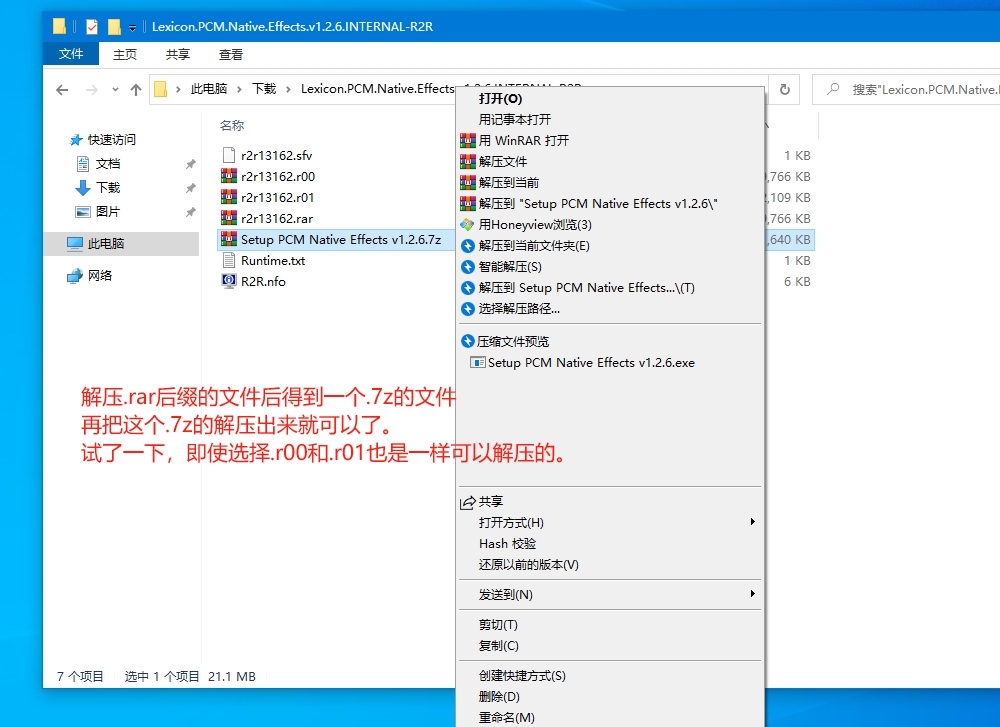The image size is (1000, 727).
Task: Click the WinRAR icon beside r2r13162.r00
Action: click(x=229, y=176)
